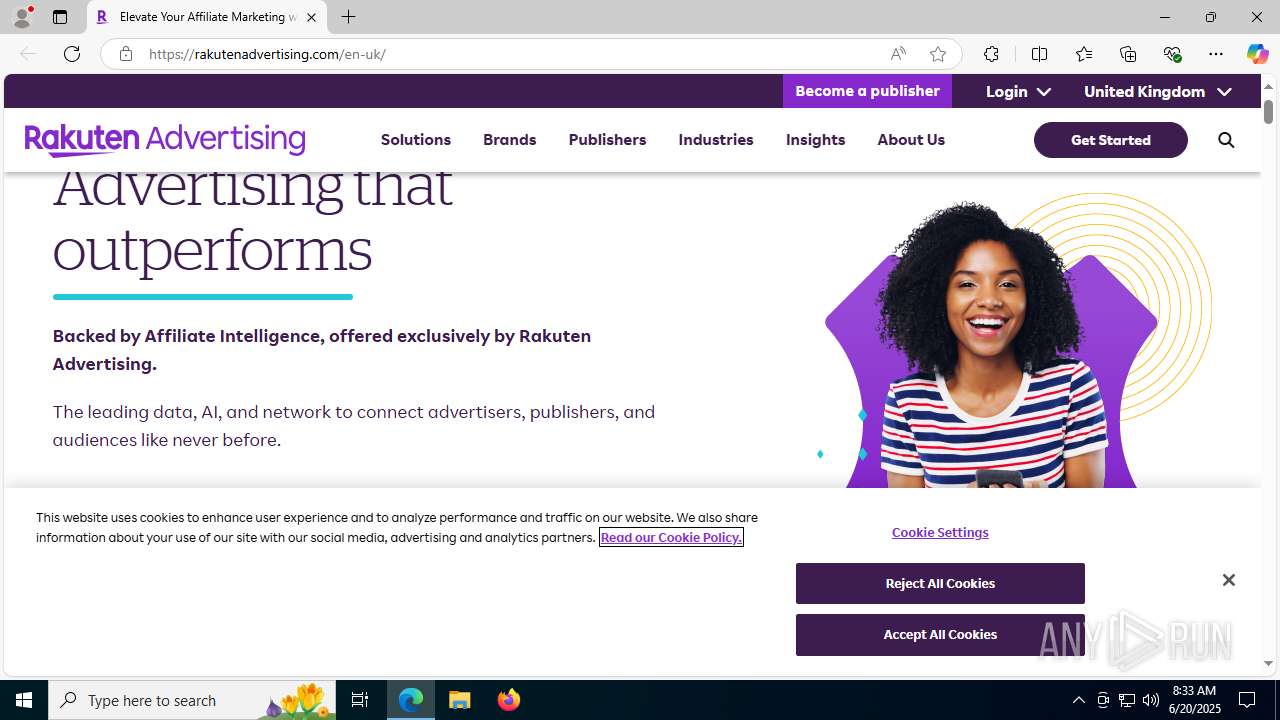This screenshot has width=1280, height=720.
Task: Open the Windows Start menu
Action: click(x=24, y=700)
